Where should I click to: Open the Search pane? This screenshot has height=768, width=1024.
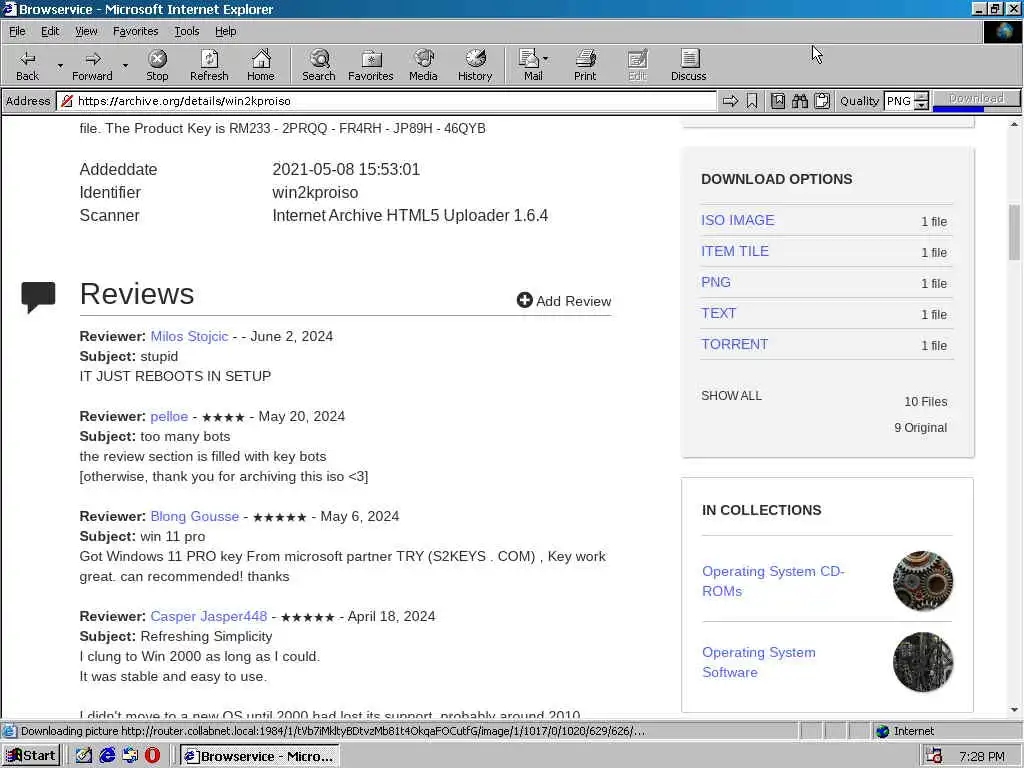tap(319, 65)
